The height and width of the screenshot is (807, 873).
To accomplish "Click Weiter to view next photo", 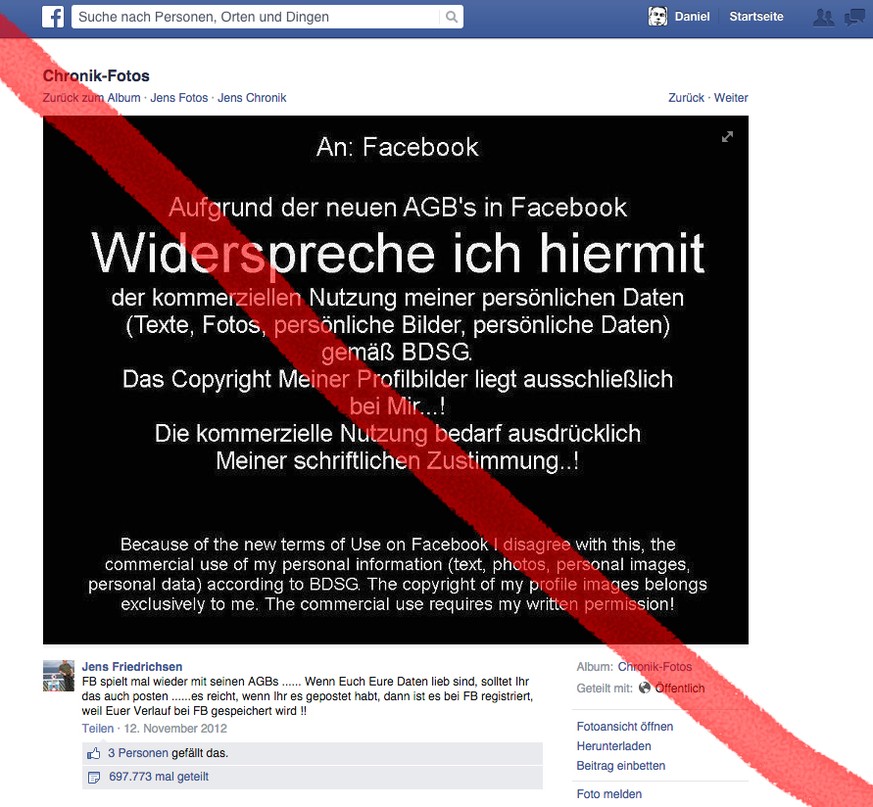I will tap(730, 98).
